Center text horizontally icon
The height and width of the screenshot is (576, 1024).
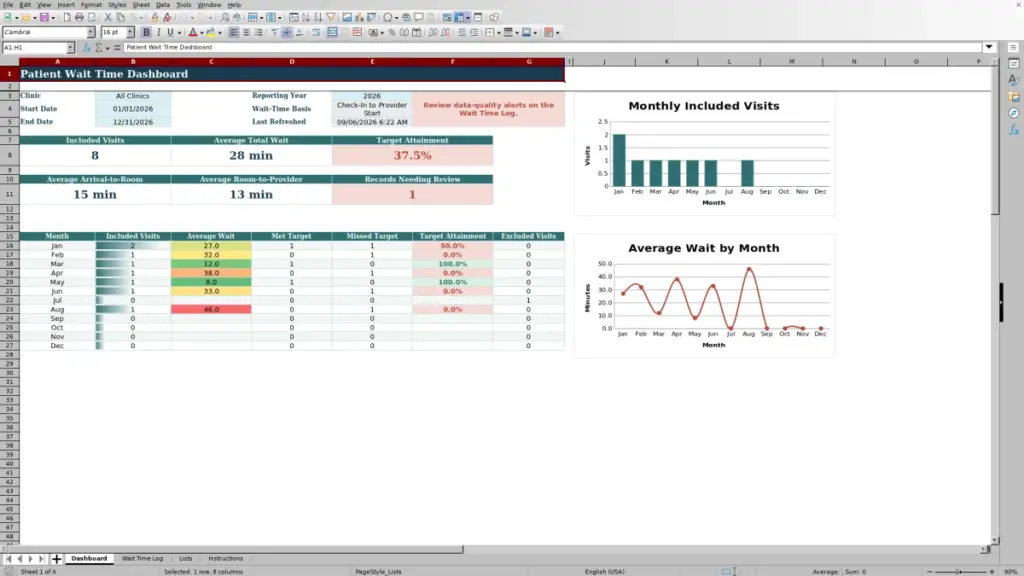pyautogui.click(x=246, y=32)
